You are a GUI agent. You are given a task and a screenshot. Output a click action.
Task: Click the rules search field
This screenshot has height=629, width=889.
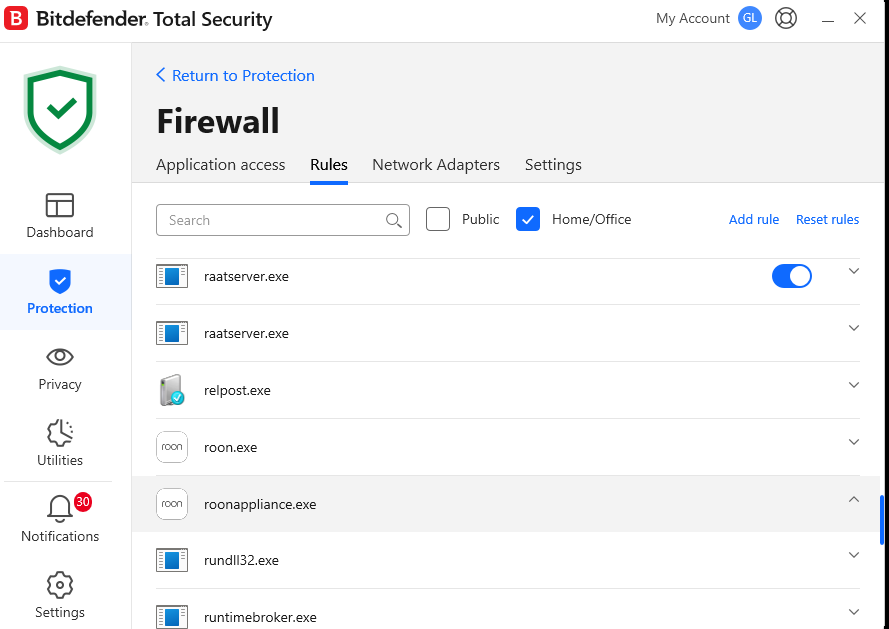coord(270,220)
